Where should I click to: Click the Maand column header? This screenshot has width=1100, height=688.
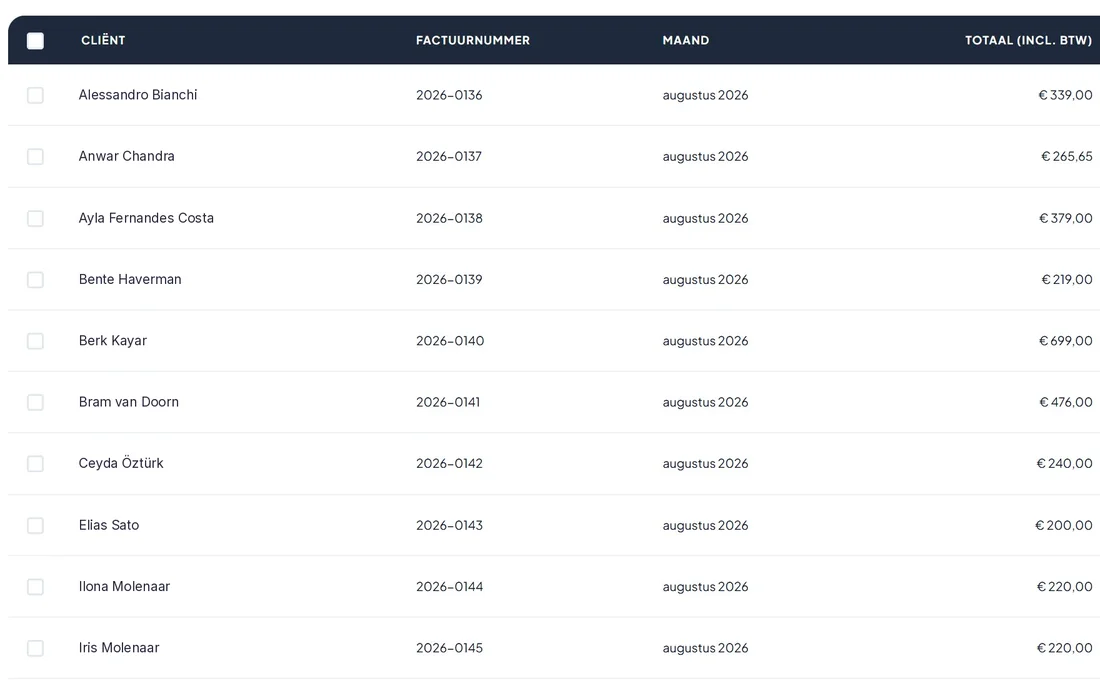(685, 41)
